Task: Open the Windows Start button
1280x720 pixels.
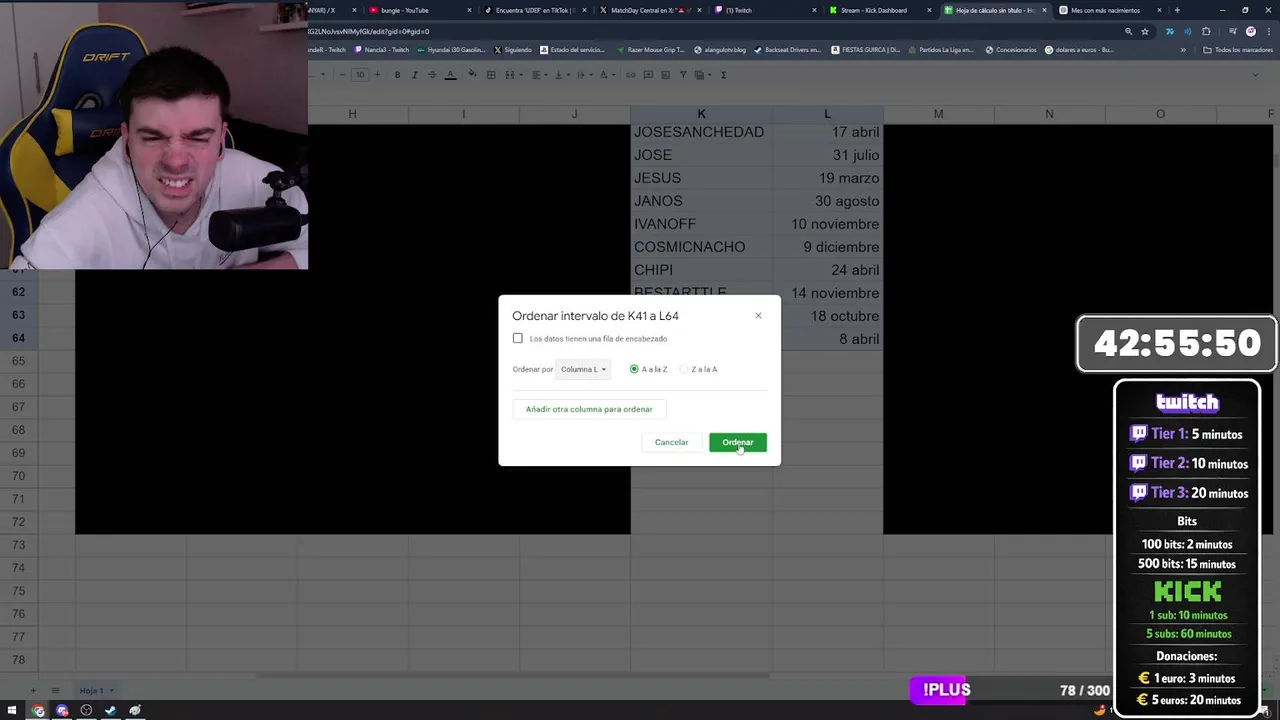Action: [x=14, y=711]
